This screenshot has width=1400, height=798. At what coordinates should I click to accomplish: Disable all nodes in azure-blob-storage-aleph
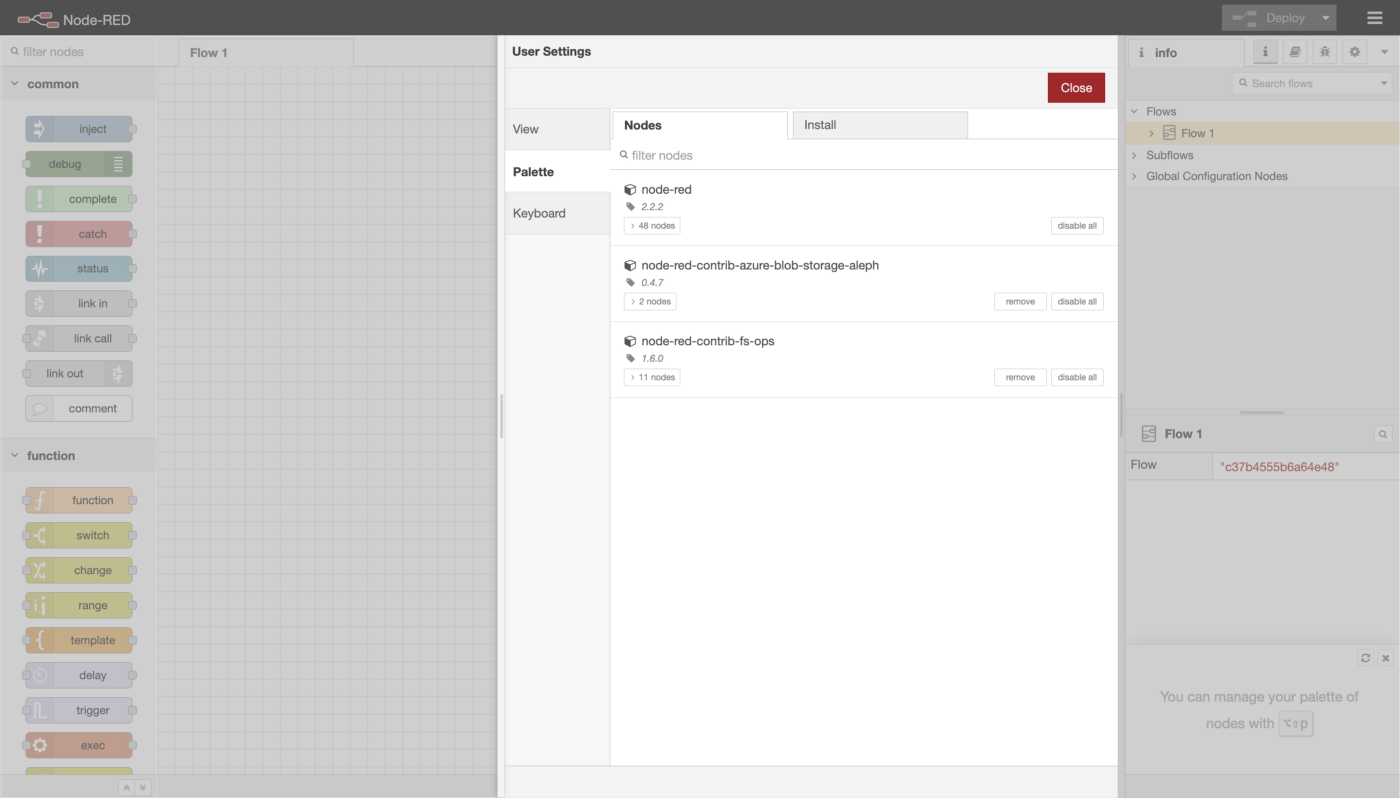pos(1077,301)
